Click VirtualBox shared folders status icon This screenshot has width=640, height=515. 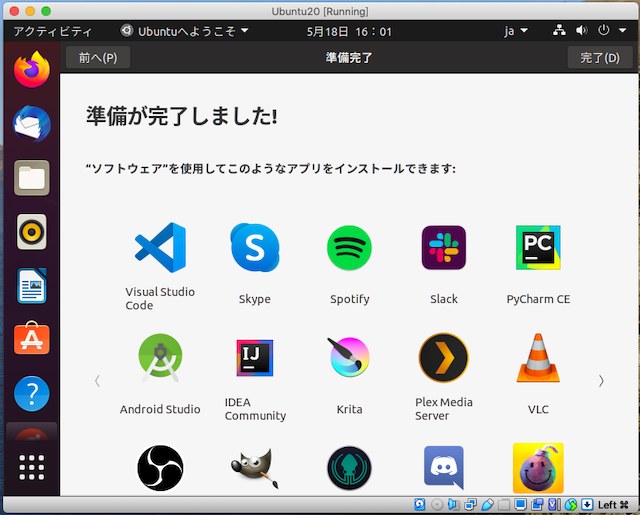pyautogui.click(x=504, y=505)
